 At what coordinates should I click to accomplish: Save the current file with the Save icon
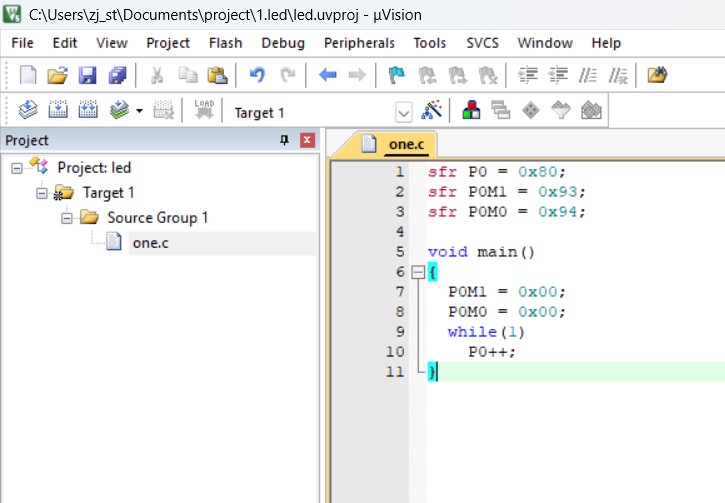coord(87,75)
